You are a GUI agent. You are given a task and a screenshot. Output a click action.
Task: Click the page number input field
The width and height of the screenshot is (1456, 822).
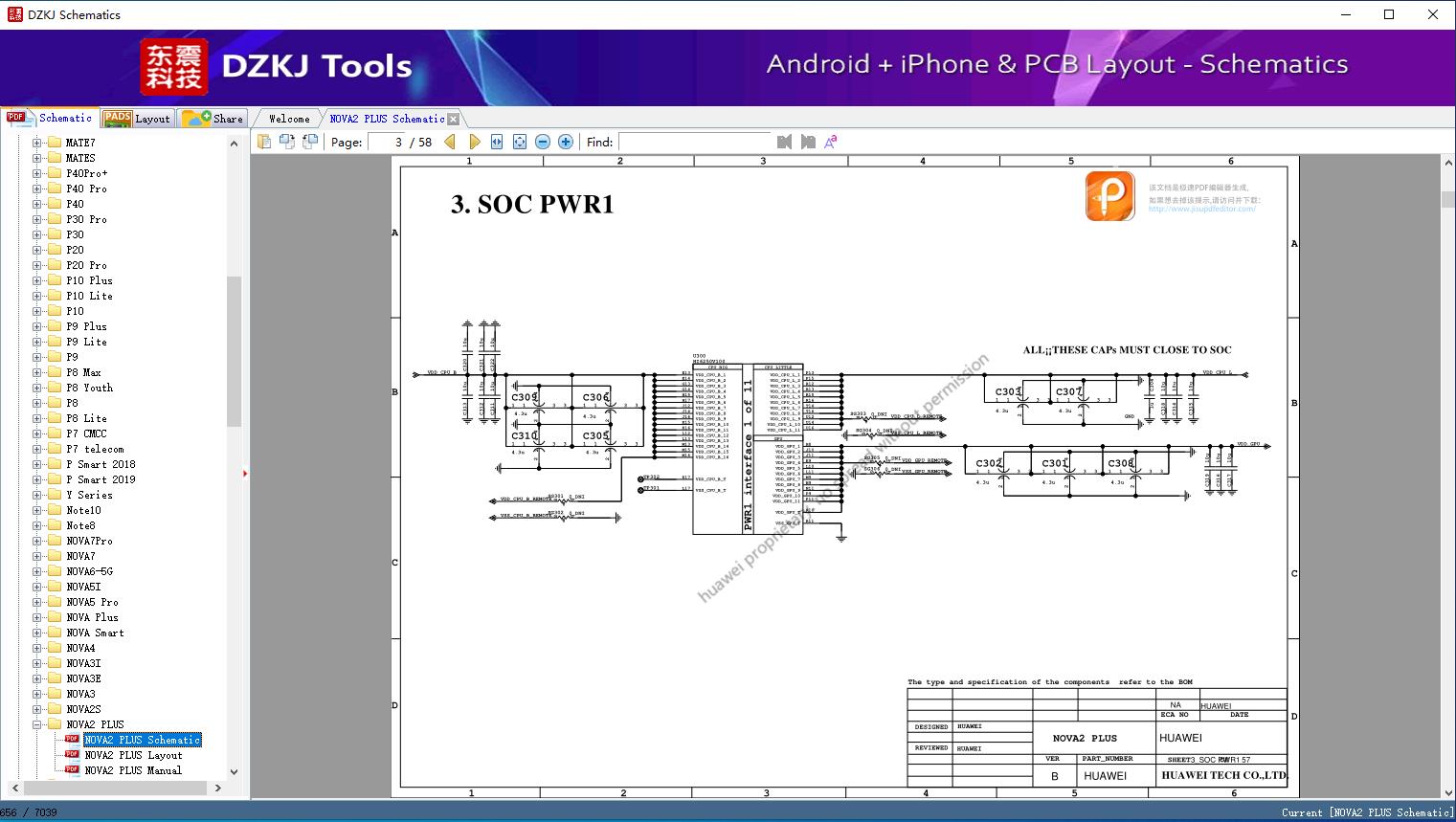point(387,142)
